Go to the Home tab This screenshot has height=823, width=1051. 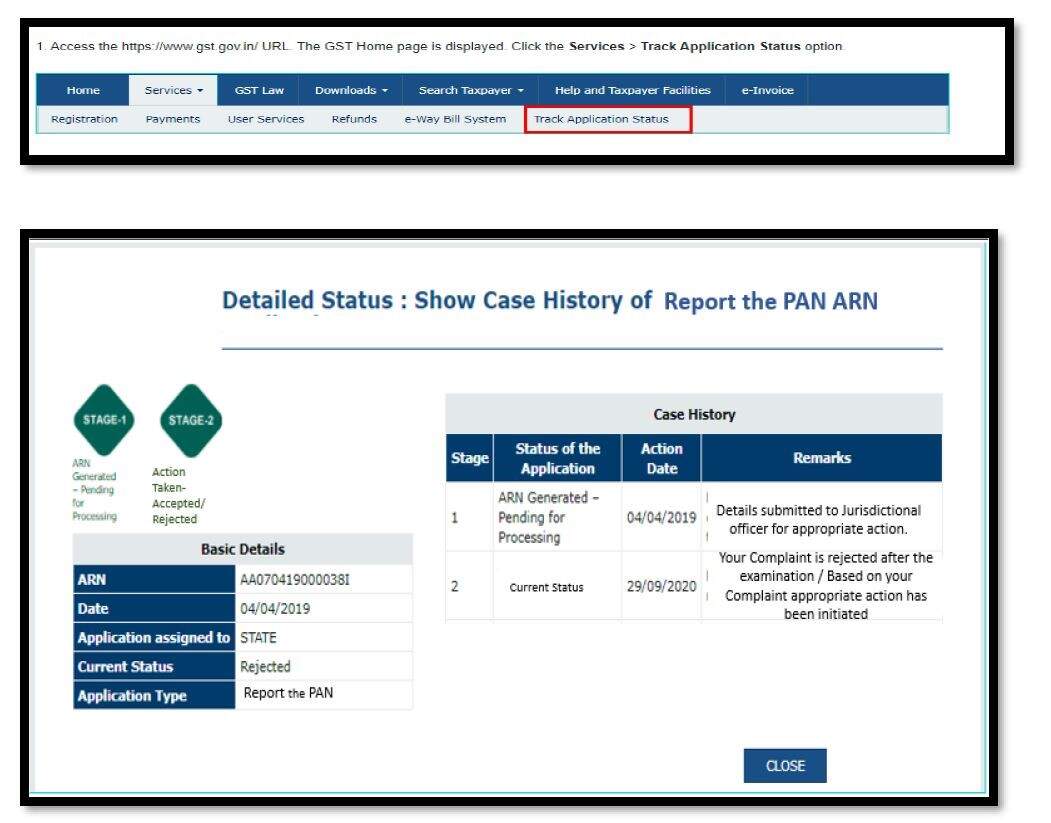tap(83, 90)
